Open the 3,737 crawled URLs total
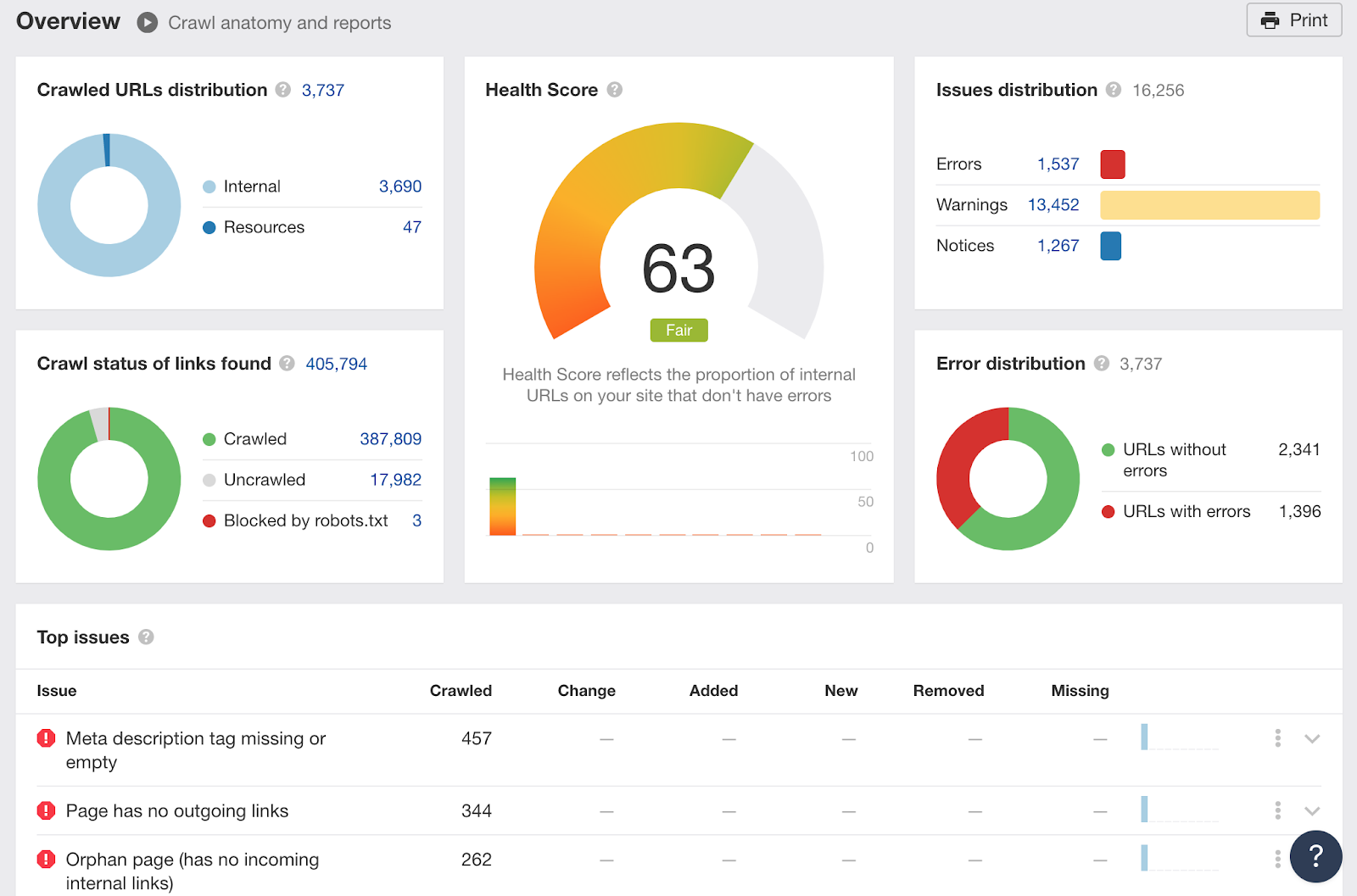The height and width of the screenshot is (896, 1357). click(323, 90)
